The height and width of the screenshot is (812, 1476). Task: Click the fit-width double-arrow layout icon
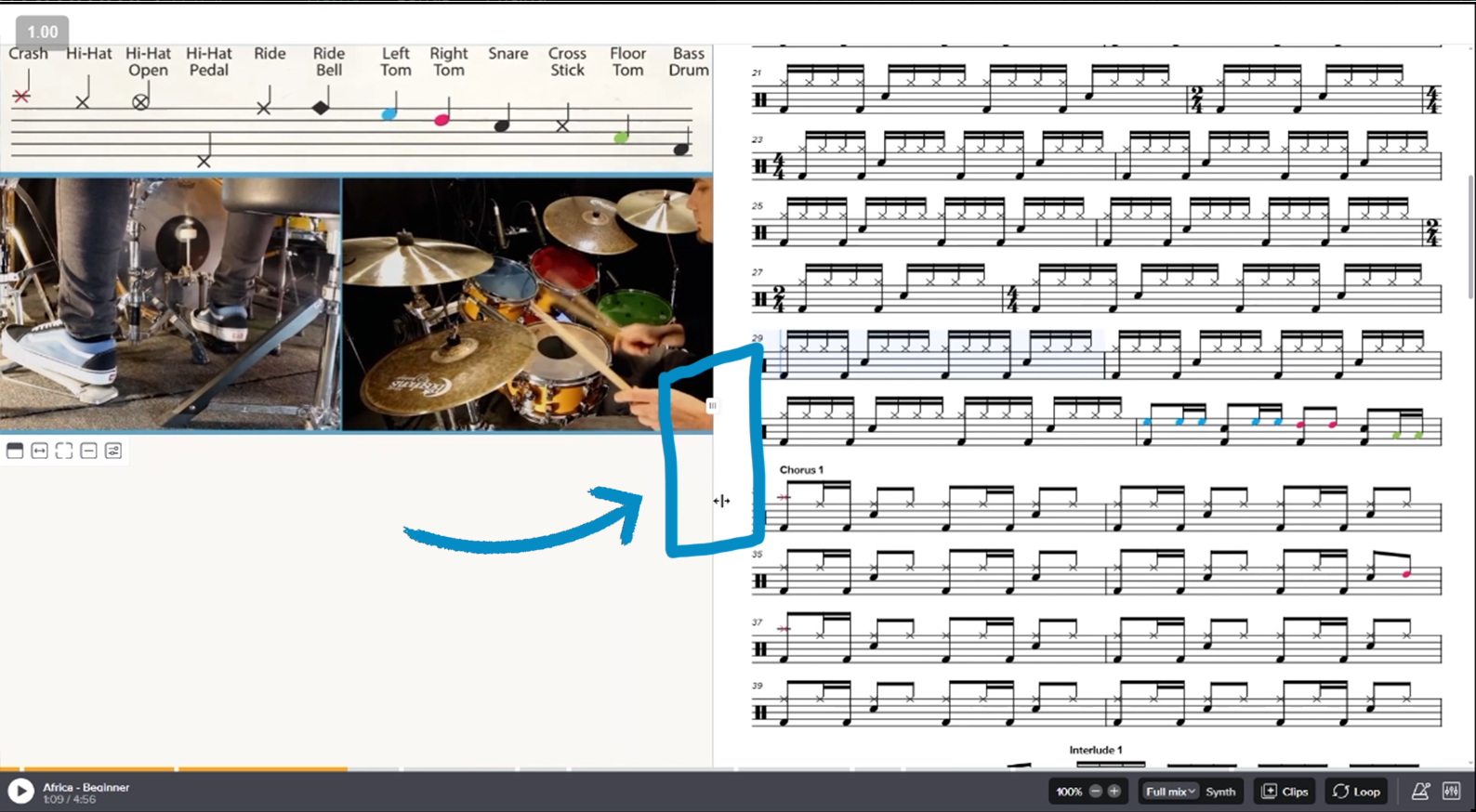39,452
